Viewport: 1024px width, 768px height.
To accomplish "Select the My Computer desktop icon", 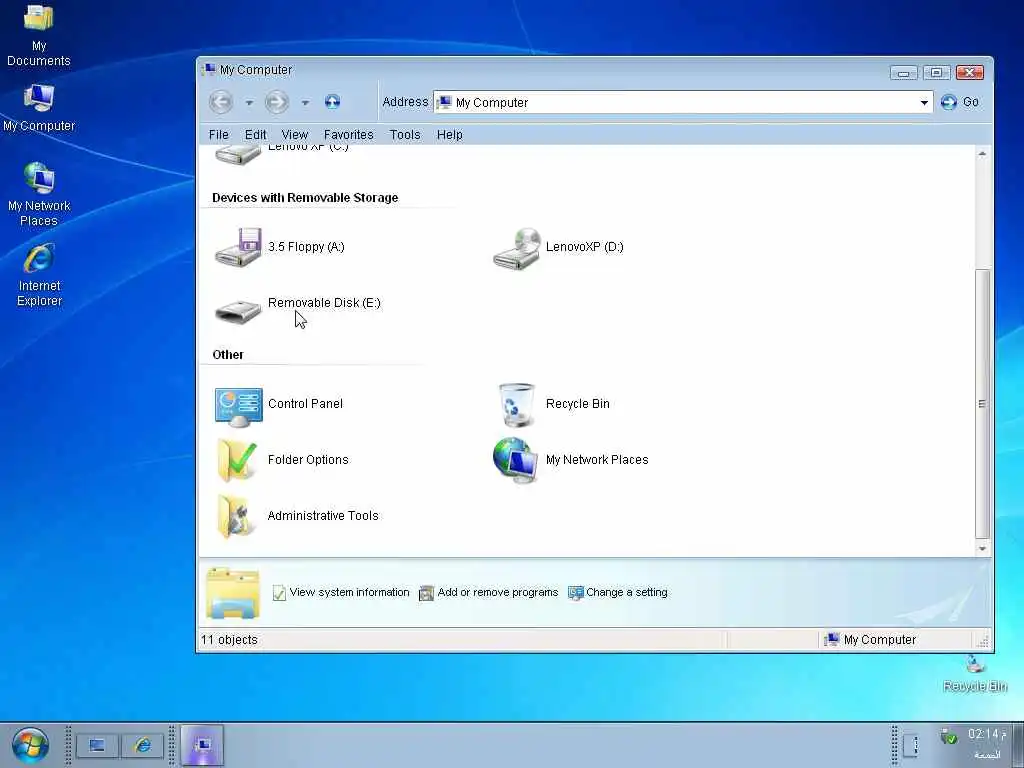I will point(39,108).
